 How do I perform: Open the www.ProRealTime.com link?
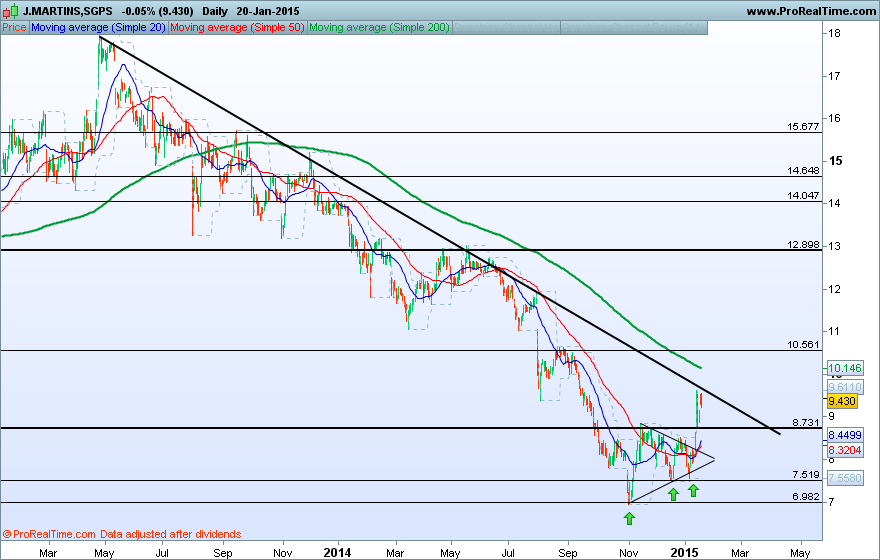pyautogui.click(x=811, y=11)
